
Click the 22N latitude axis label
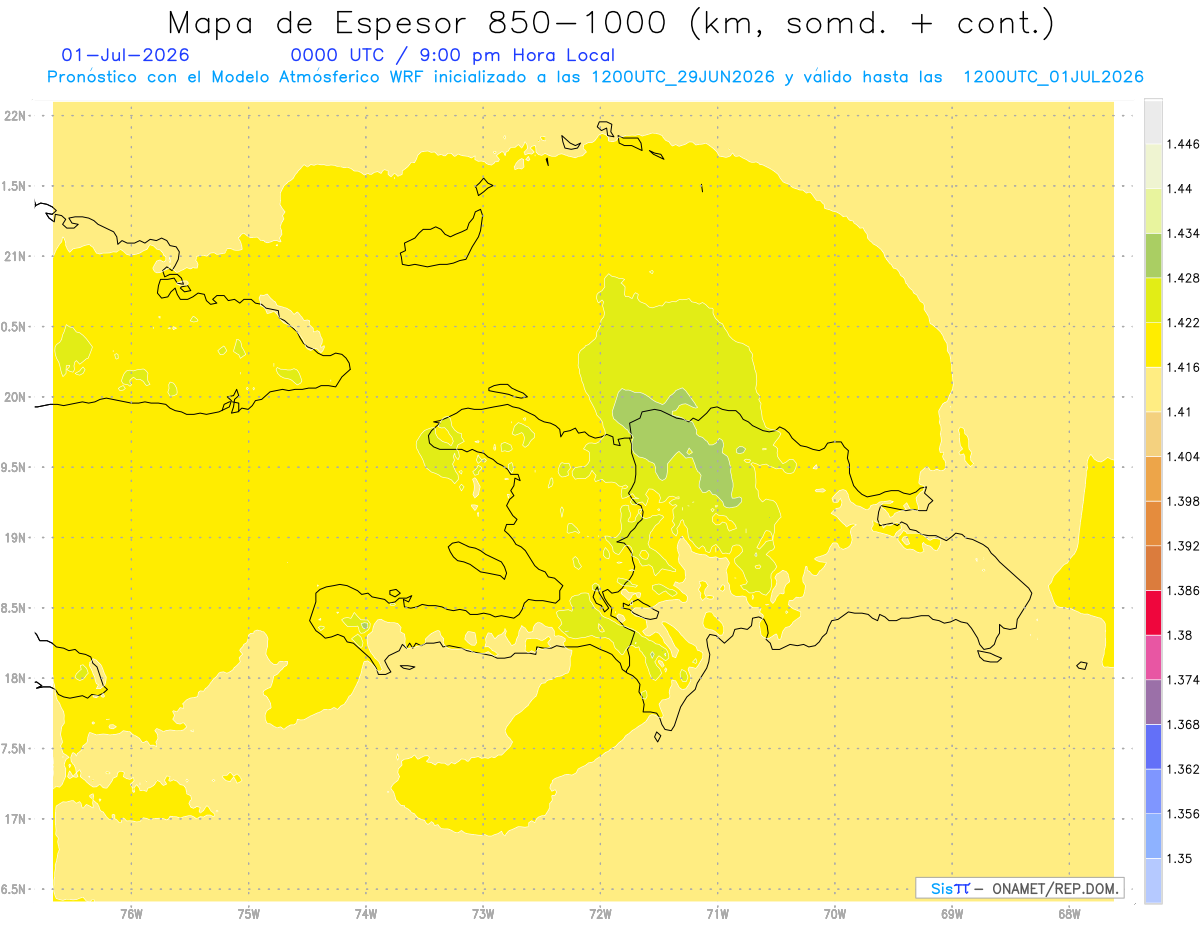16,115
